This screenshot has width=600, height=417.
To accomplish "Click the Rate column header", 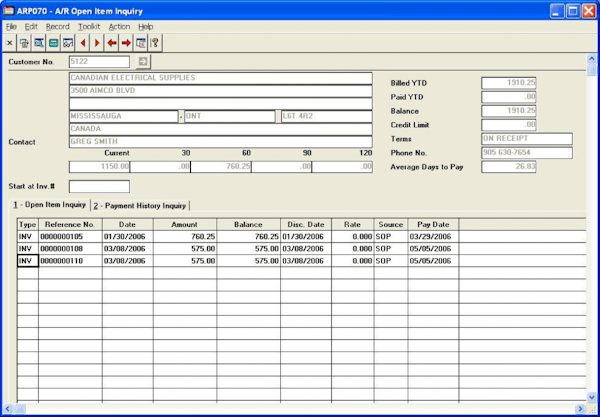I will [352, 225].
